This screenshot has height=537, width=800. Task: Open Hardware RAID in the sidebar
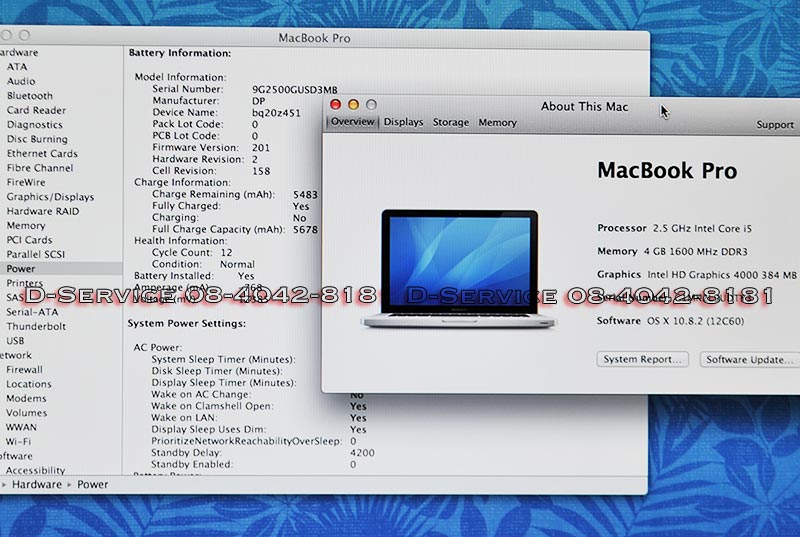[43, 211]
